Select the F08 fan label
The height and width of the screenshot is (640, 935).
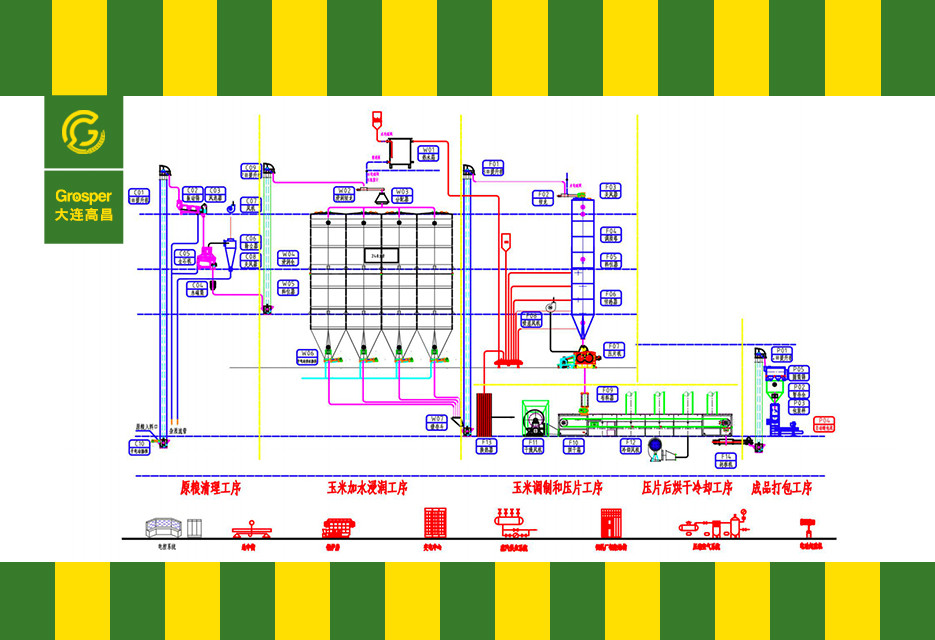coord(531,319)
